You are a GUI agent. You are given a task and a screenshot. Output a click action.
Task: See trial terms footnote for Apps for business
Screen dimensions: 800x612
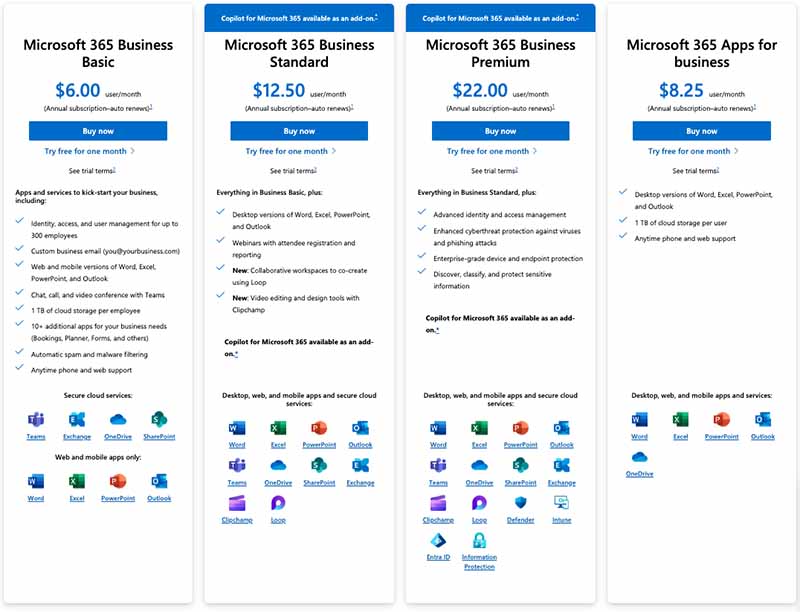[718, 170]
